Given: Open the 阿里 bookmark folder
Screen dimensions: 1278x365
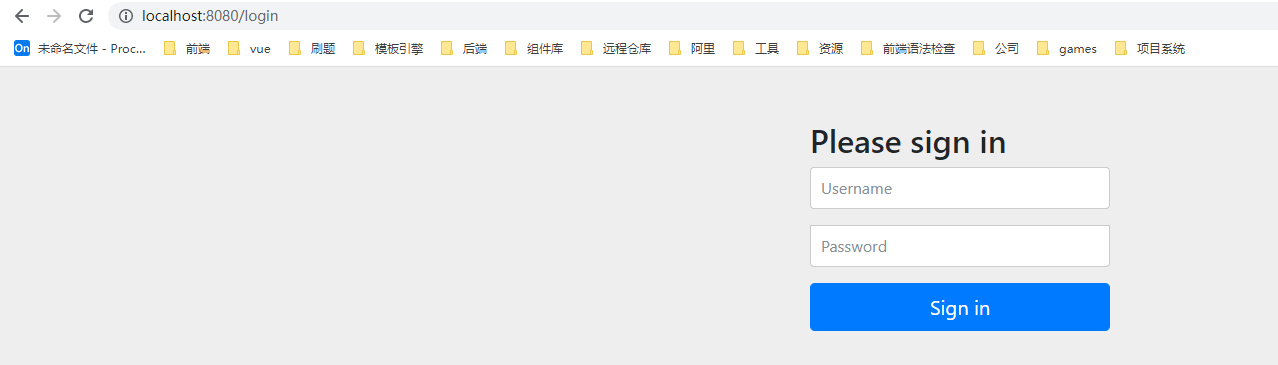Looking at the screenshot, I should click(x=692, y=48).
